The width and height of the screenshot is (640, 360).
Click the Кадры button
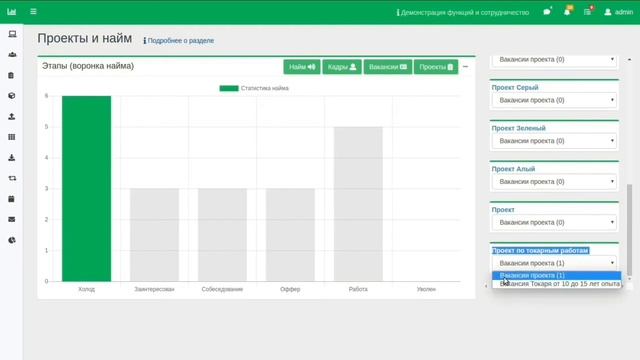point(342,67)
